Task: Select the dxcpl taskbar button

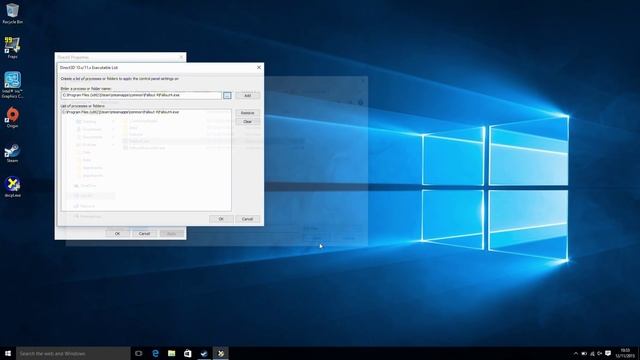Action: coord(221,353)
